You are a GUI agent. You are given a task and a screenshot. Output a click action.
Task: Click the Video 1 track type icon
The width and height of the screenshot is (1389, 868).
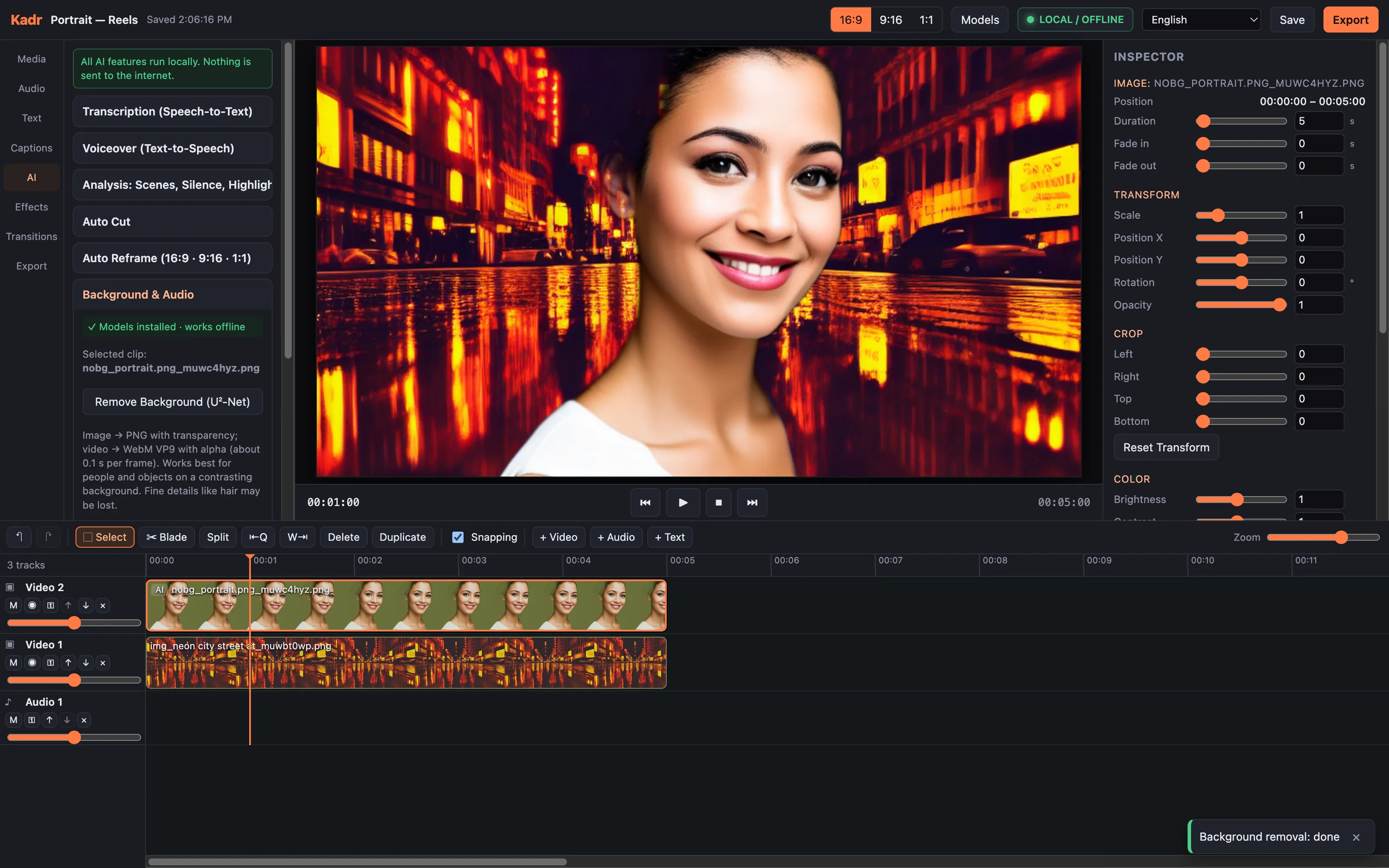pyautogui.click(x=10, y=644)
